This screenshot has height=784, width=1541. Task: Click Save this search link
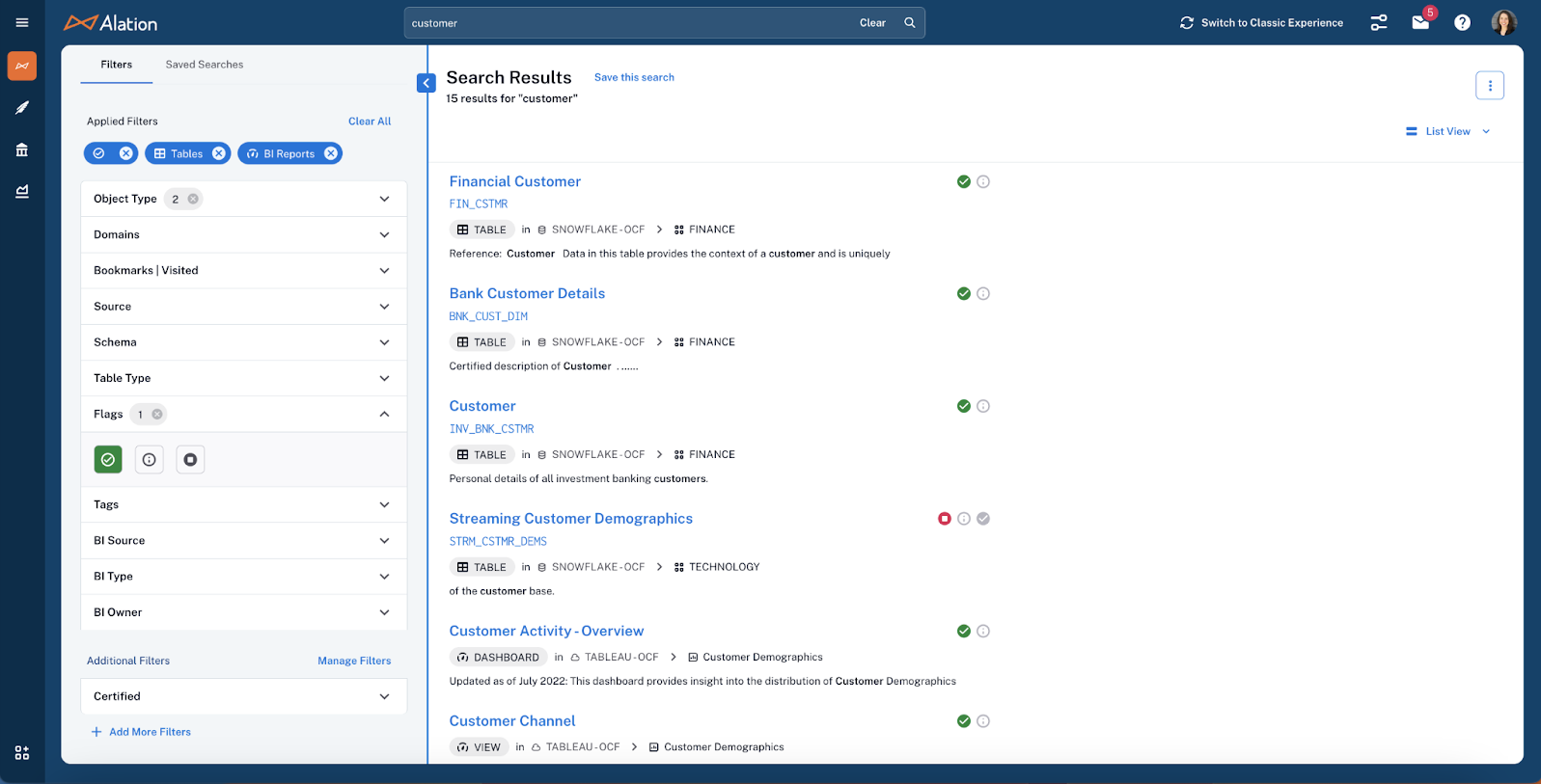634,77
